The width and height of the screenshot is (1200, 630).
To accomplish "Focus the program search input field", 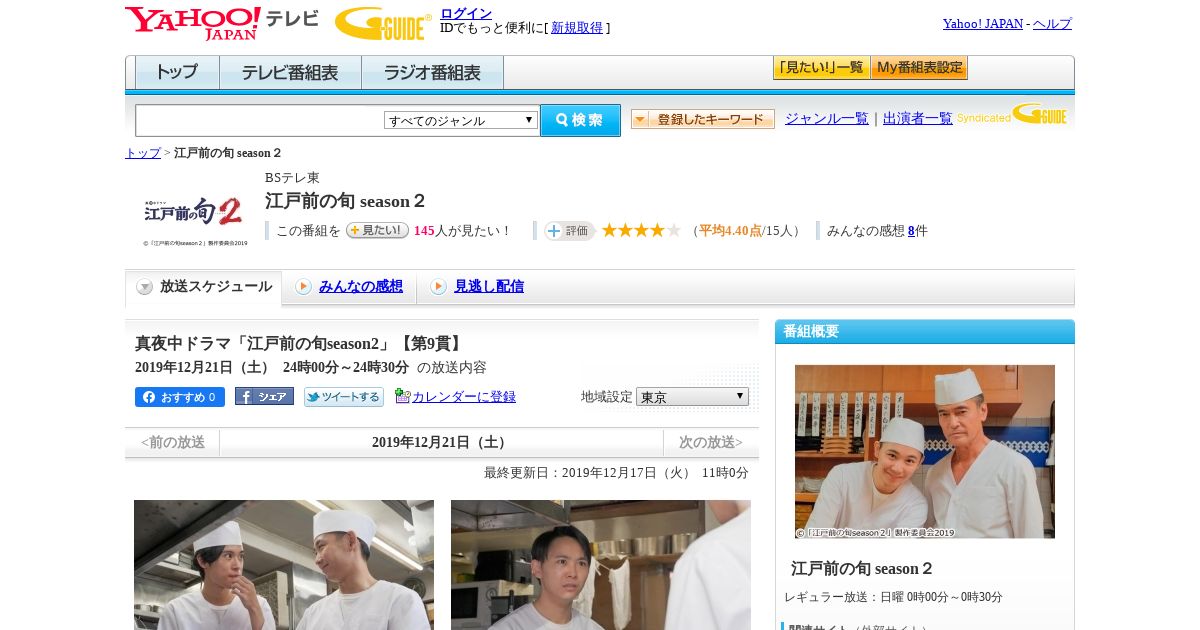I will pos(259,120).
